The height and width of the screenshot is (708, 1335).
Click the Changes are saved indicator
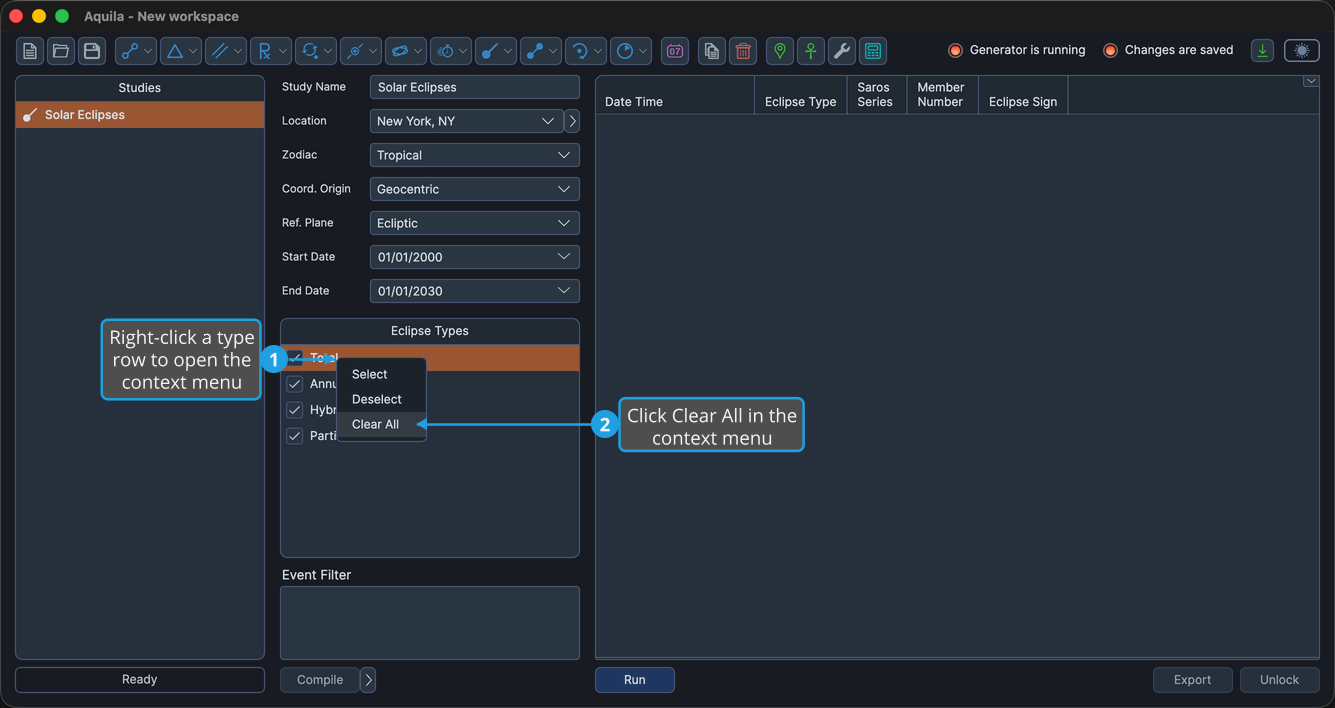[1168, 50]
